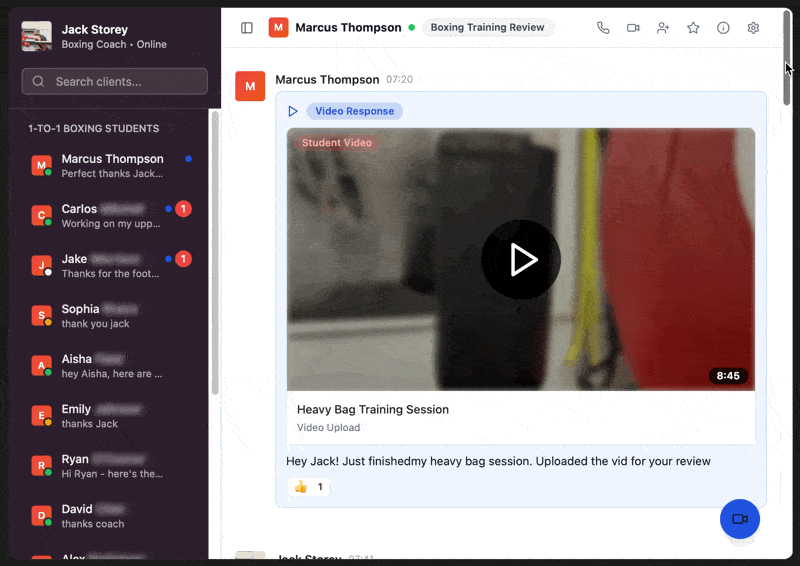This screenshot has width=800, height=566.
Task: Star the Marcus Thompson conversation
Action: point(693,28)
